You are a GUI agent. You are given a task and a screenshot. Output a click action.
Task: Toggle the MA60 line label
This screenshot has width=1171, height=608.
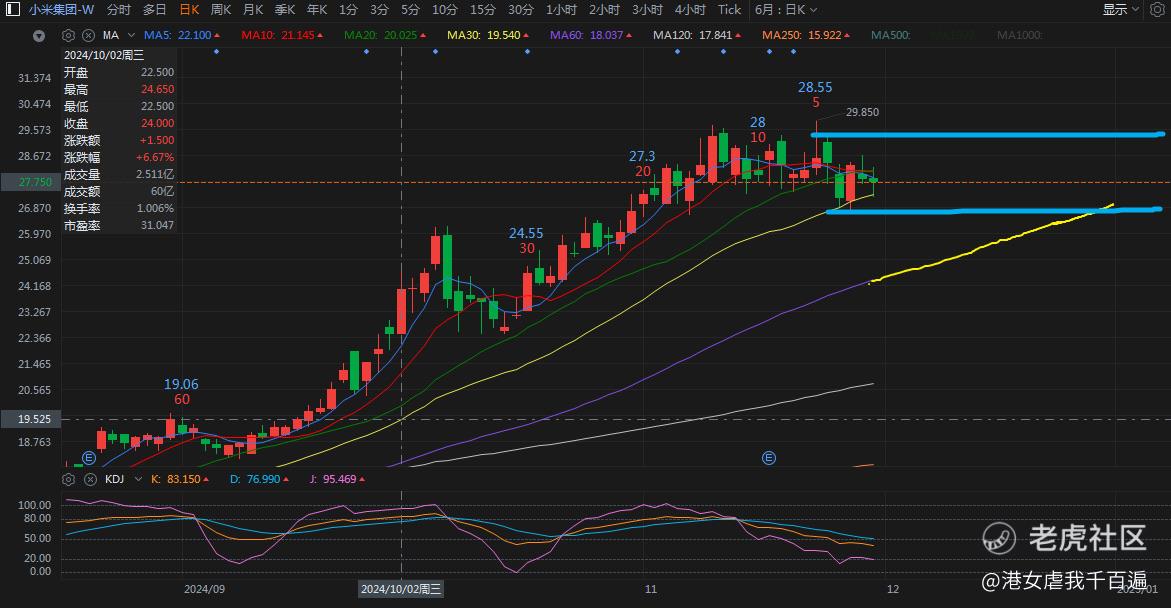click(591, 35)
